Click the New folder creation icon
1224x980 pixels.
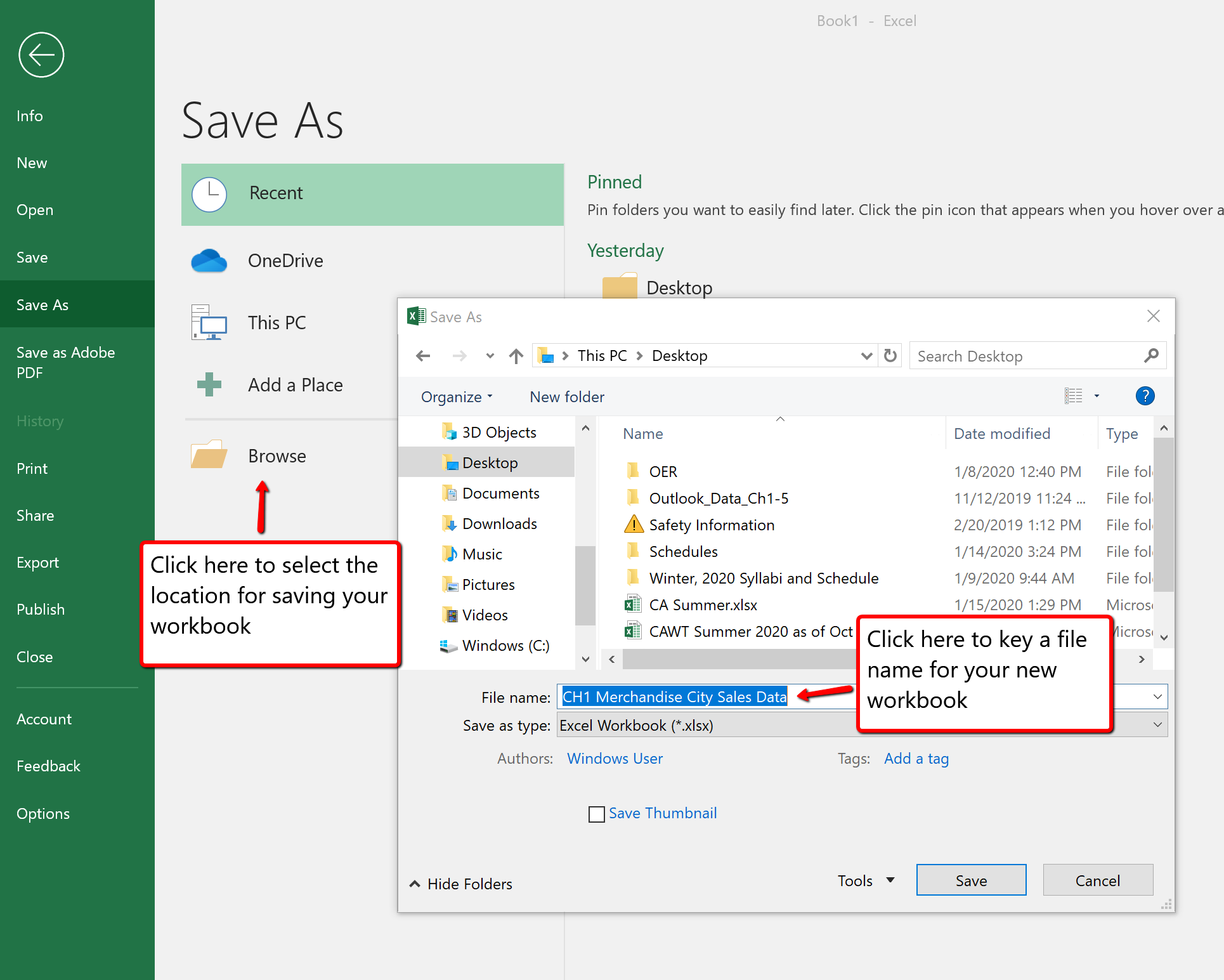click(x=567, y=396)
